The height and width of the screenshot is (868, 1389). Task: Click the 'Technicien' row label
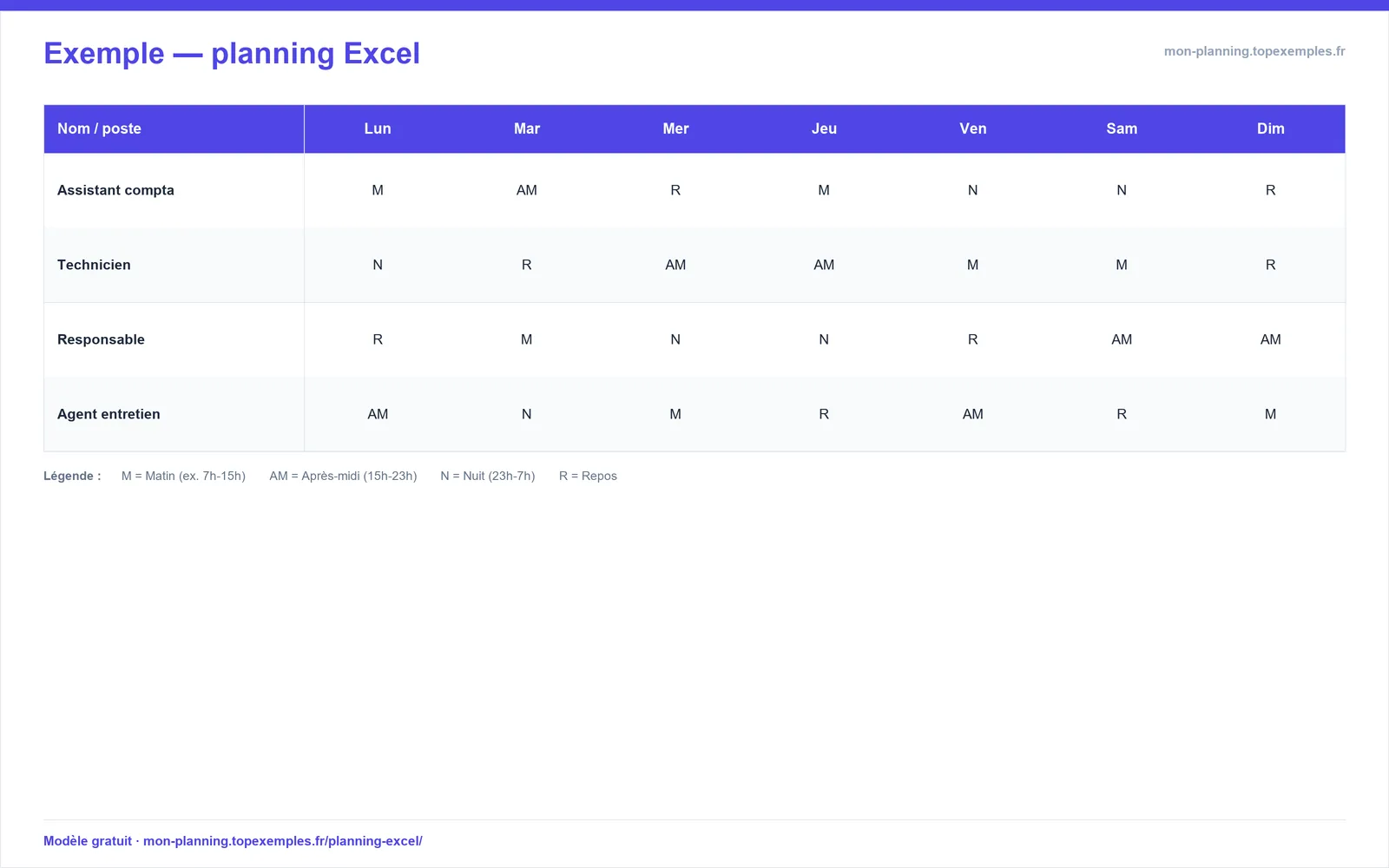[94, 265]
